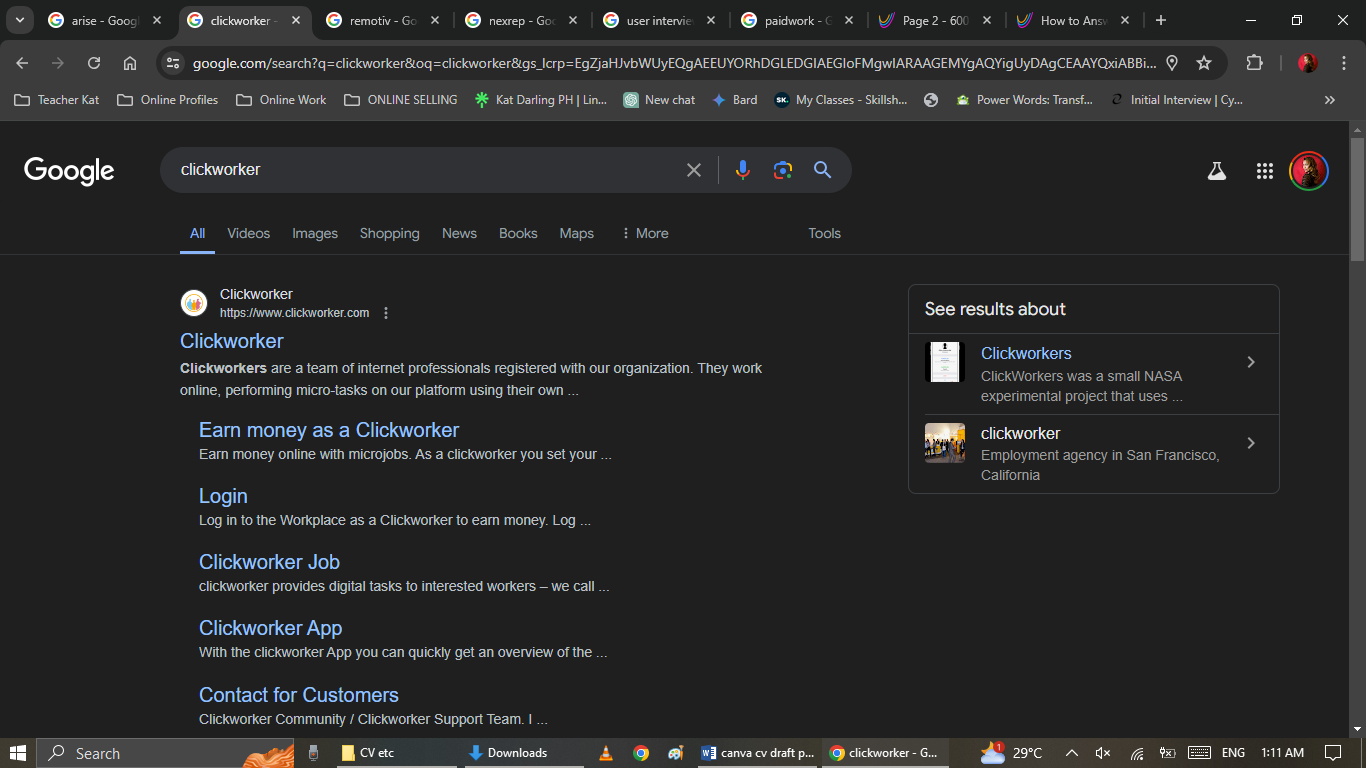The width and height of the screenshot is (1366, 768).
Task: Show more bookmarks with the double chevron
Action: (1330, 100)
